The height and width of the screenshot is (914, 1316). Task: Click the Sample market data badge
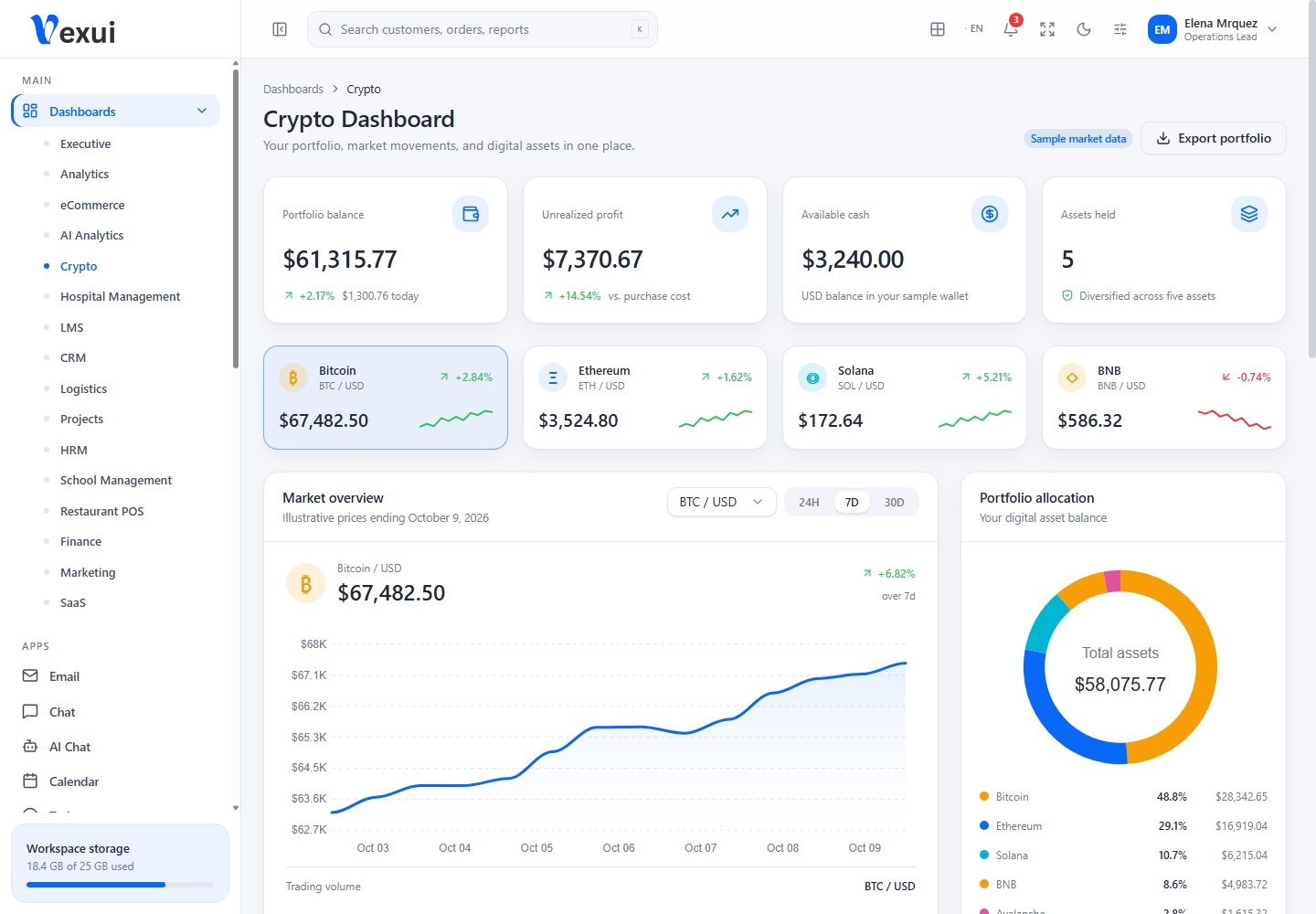(1078, 139)
